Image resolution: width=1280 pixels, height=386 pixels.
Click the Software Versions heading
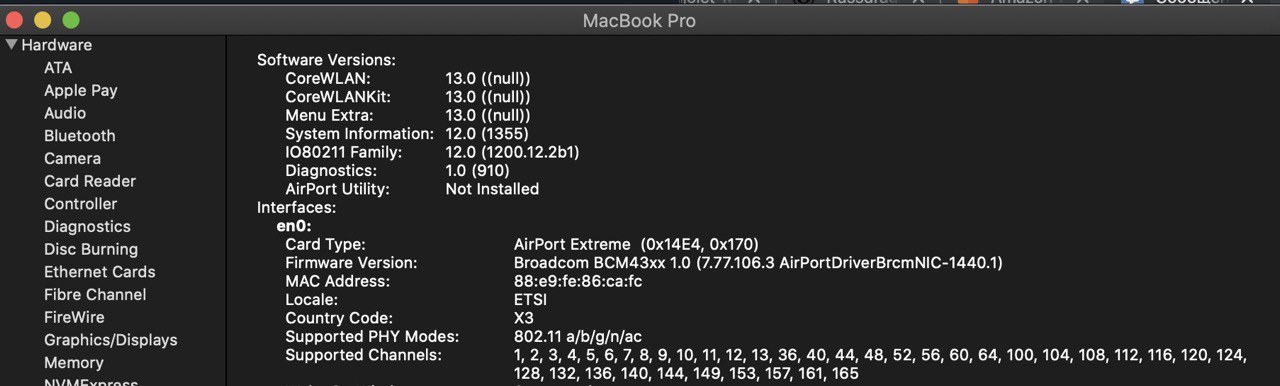[327, 60]
